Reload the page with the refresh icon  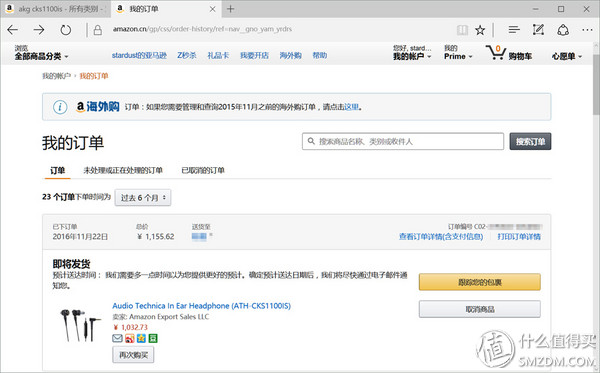(66, 30)
